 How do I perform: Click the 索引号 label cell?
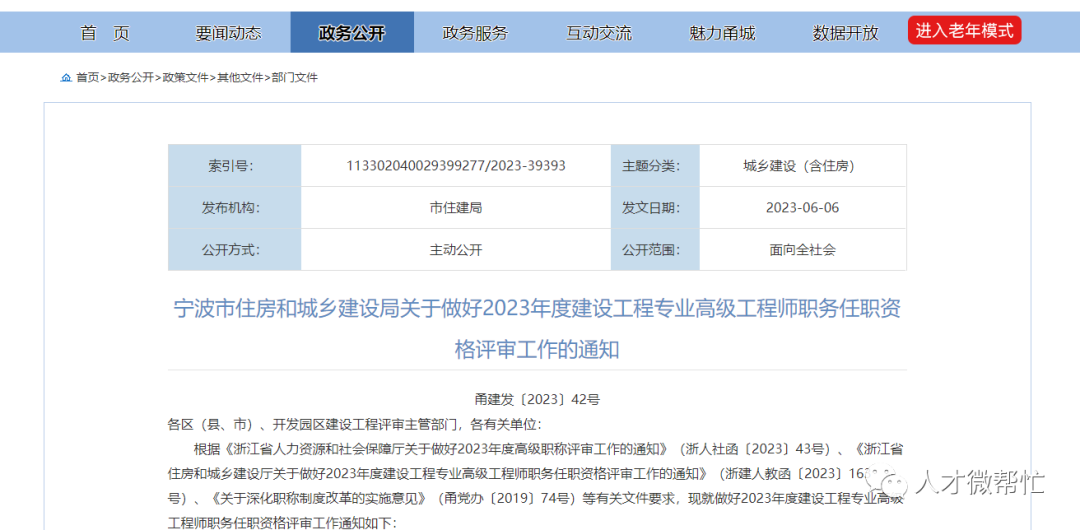pyautogui.click(x=234, y=165)
